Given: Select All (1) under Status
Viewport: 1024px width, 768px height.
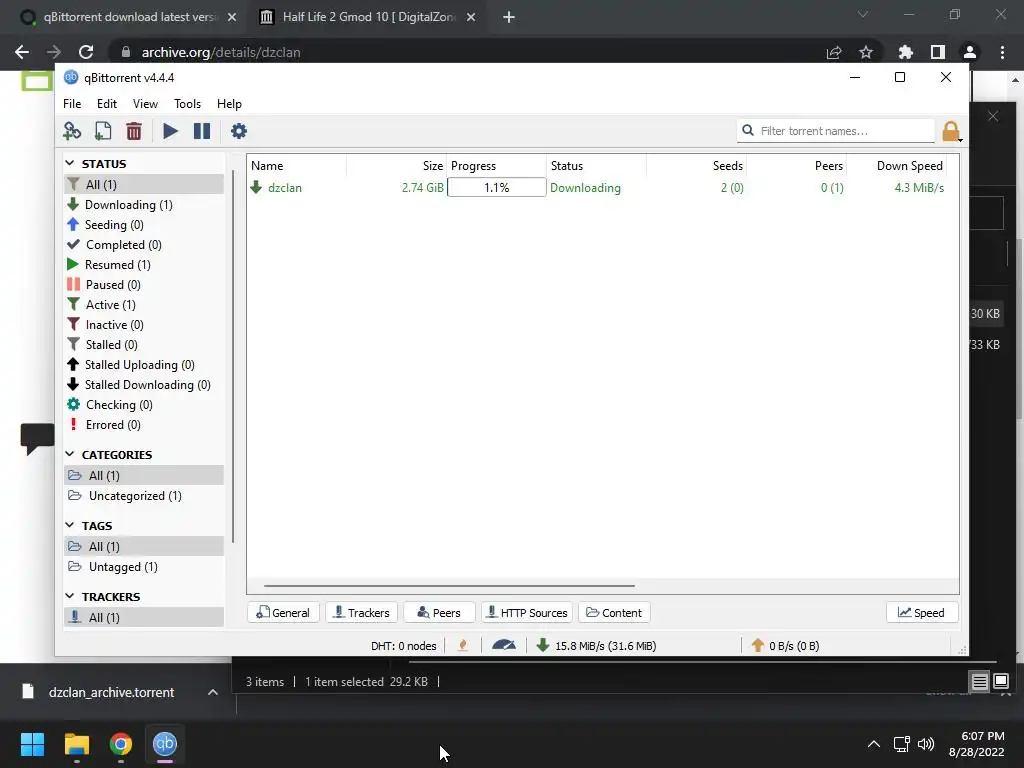Looking at the screenshot, I should pyautogui.click(x=144, y=184).
